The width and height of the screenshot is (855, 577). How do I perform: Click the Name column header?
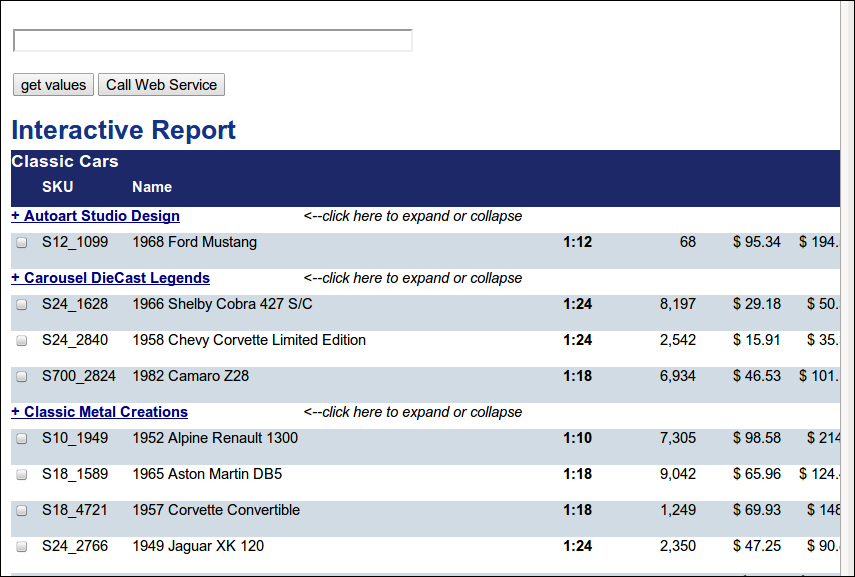(x=152, y=187)
